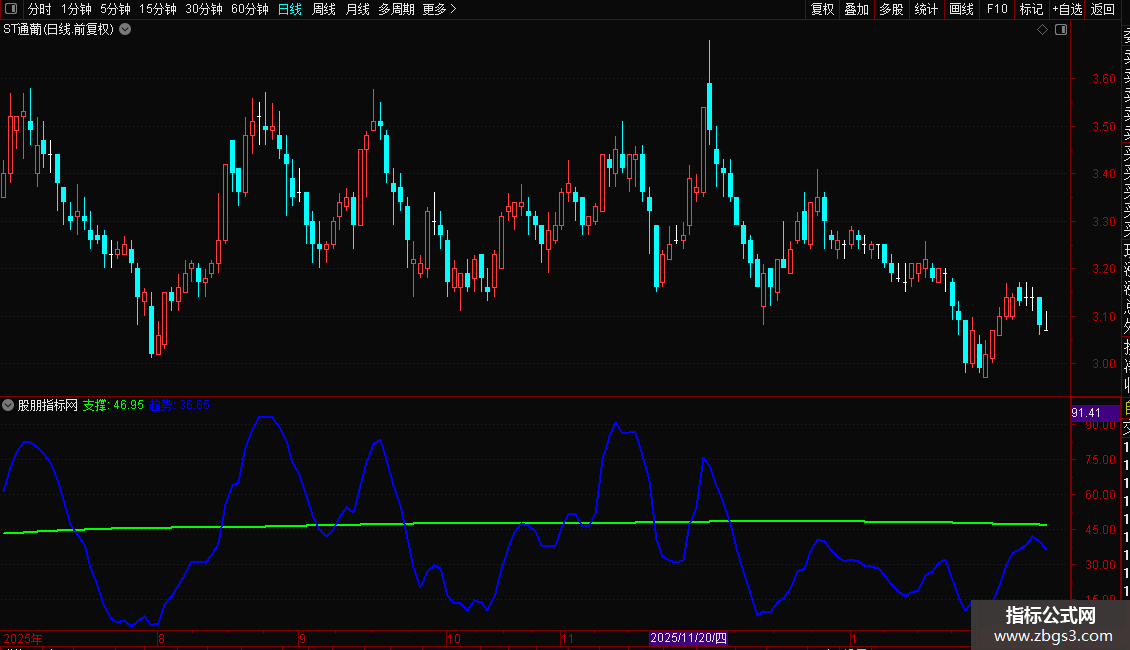Toggle the side panel icon in chart corner

(x=1061, y=30)
